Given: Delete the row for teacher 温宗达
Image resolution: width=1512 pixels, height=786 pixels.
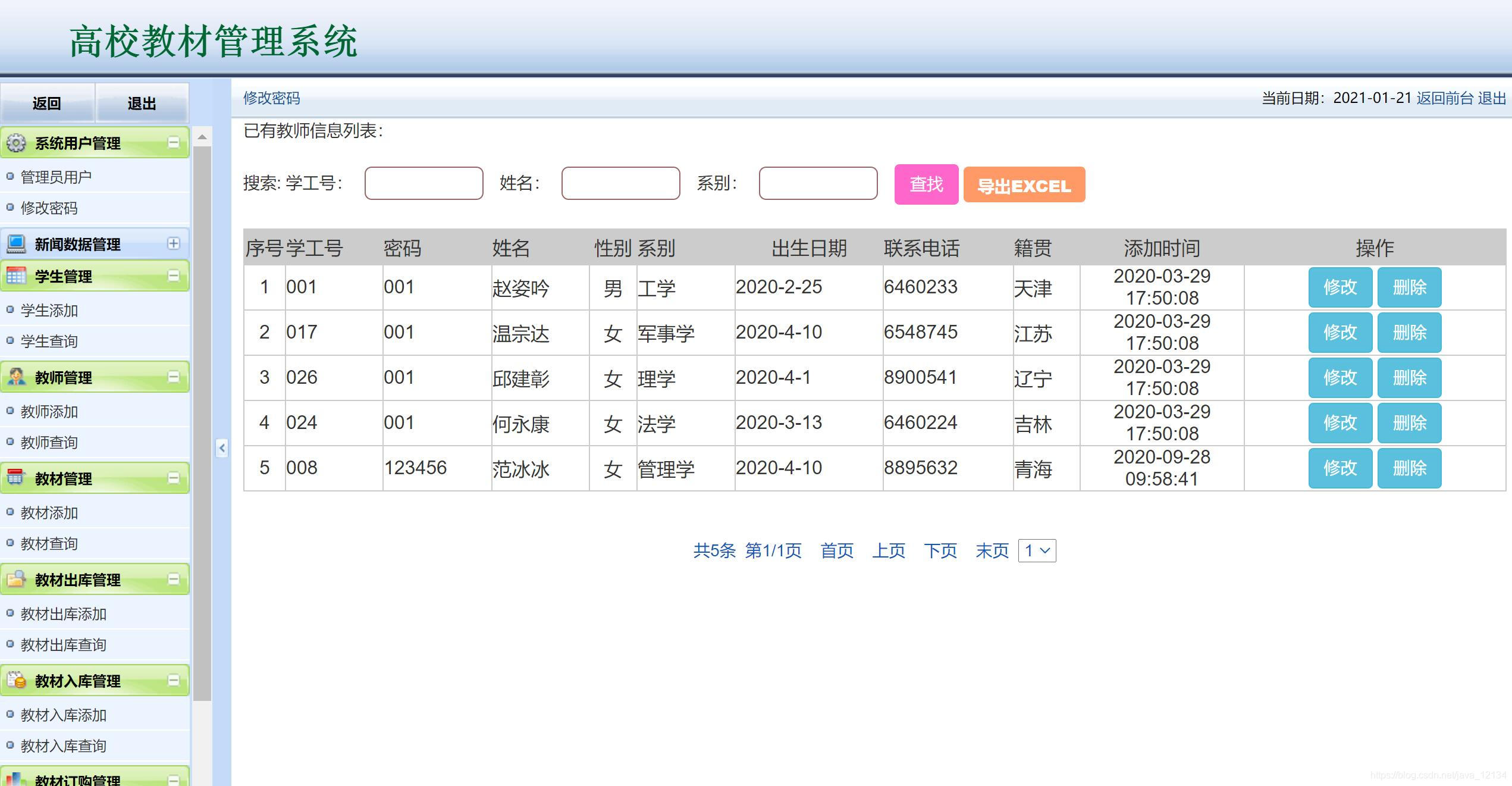Looking at the screenshot, I should click(x=1409, y=333).
